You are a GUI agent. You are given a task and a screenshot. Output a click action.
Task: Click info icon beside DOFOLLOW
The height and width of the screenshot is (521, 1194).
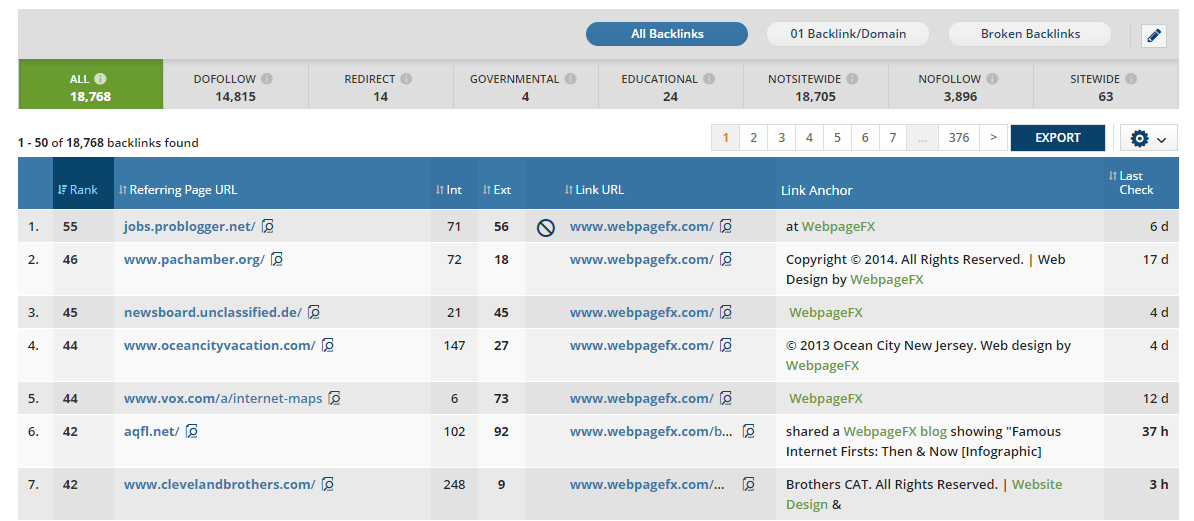pyautogui.click(x=267, y=78)
